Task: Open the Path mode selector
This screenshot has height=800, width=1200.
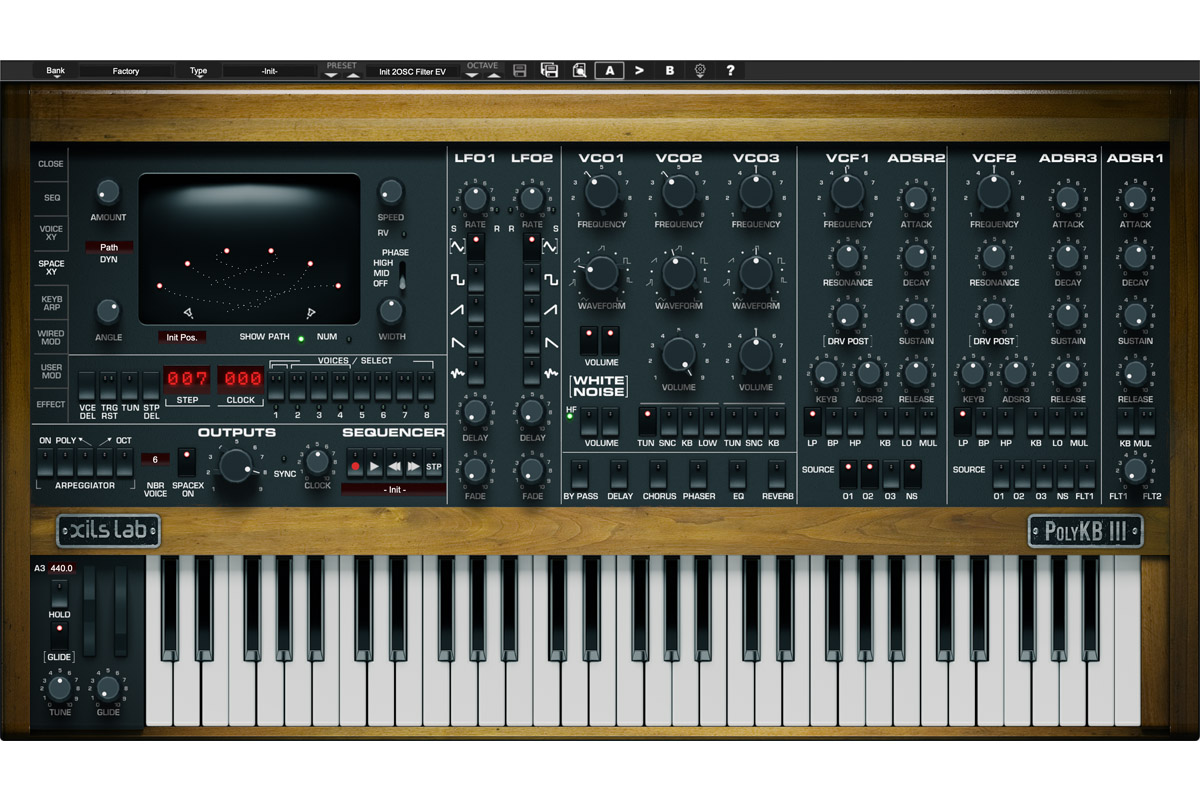Action: pos(108,247)
